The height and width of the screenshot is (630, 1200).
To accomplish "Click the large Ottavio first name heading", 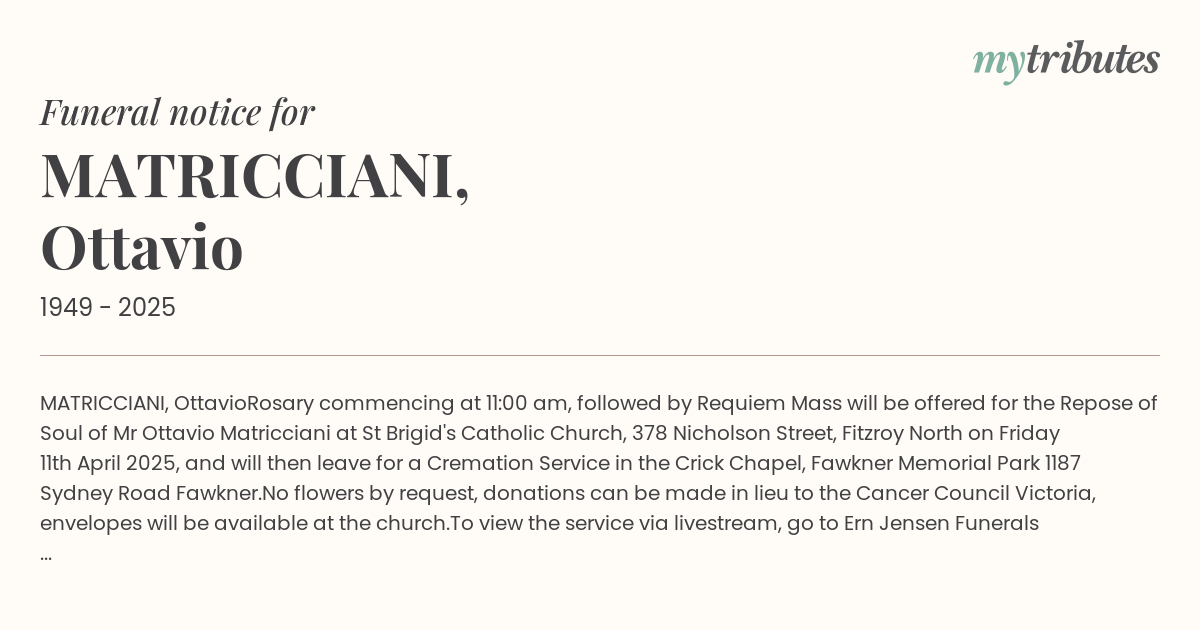I will pos(142,247).
